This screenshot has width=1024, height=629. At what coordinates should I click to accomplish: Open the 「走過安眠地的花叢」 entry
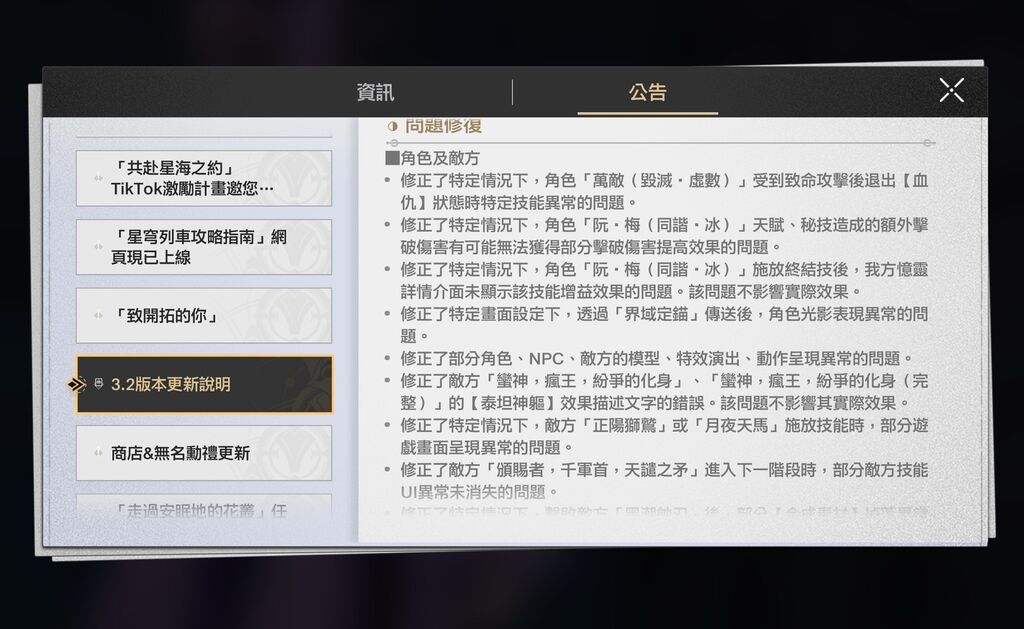tap(204, 508)
